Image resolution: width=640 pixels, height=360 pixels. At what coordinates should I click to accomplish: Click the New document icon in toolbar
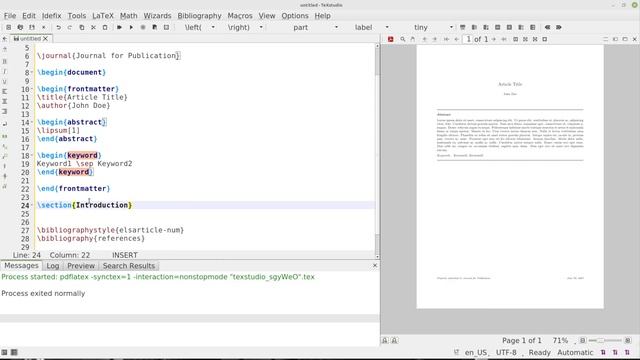click(x=8, y=27)
